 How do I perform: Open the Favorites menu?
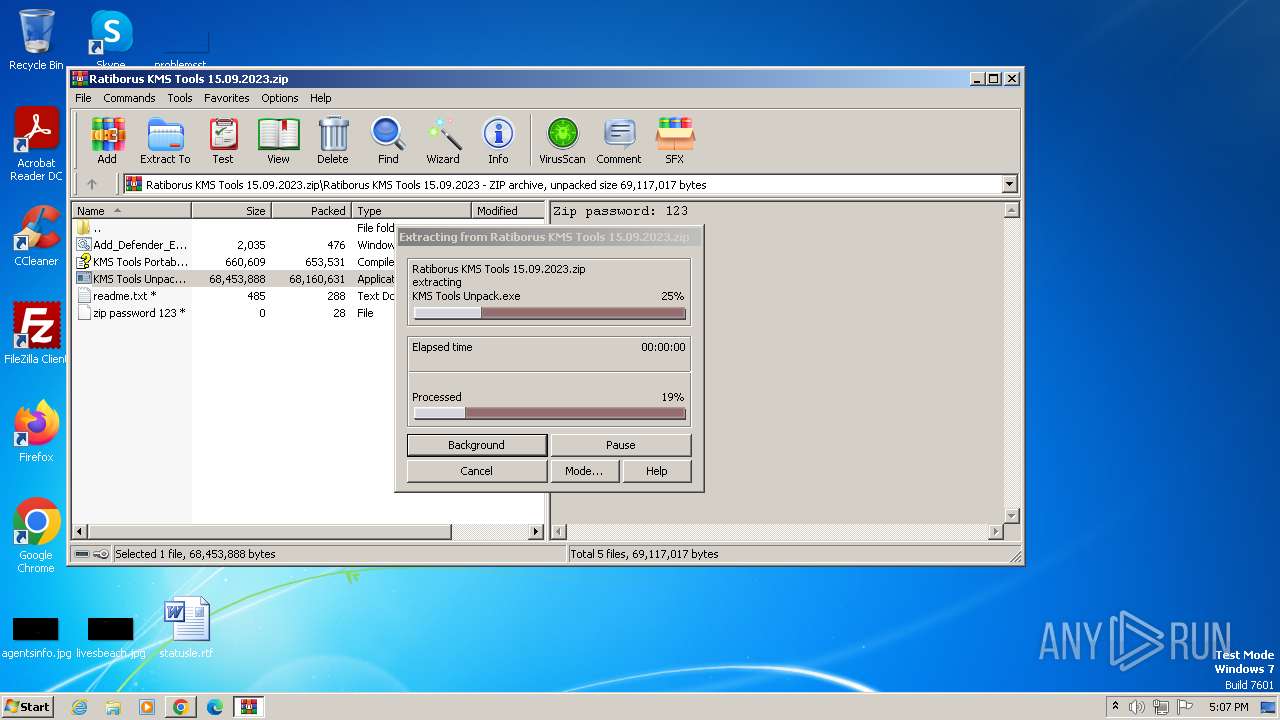[x=227, y=98]
